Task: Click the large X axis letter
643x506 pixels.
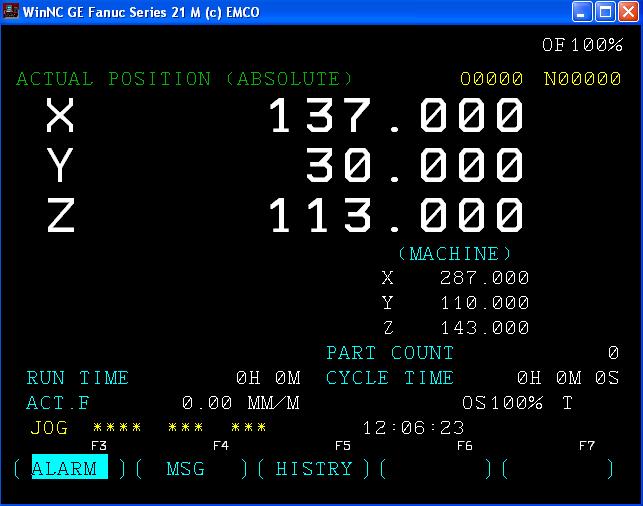Action: point(60,115)
